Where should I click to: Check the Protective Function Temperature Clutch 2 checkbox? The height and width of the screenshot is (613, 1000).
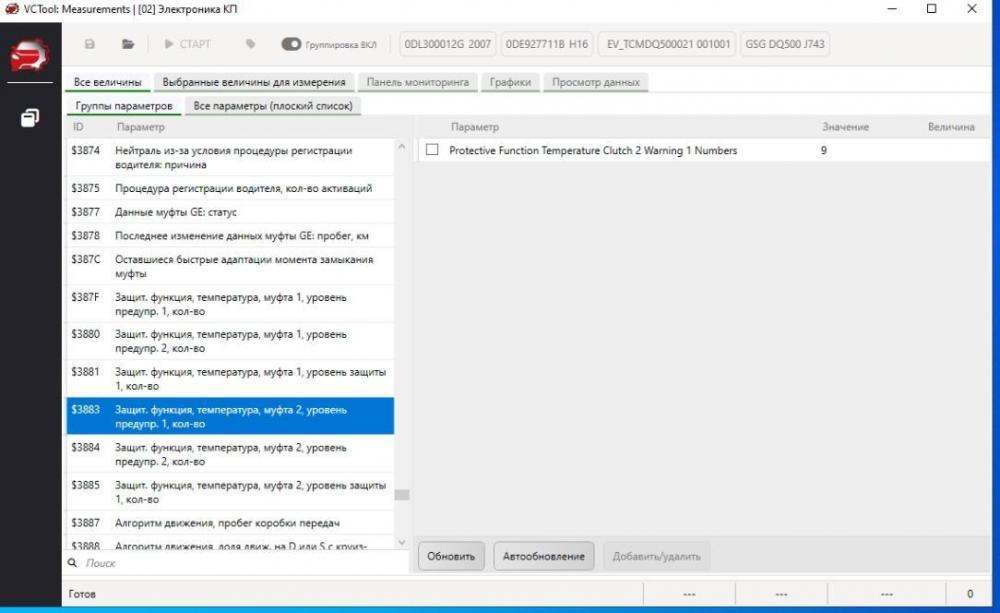[x=432, y=151]
